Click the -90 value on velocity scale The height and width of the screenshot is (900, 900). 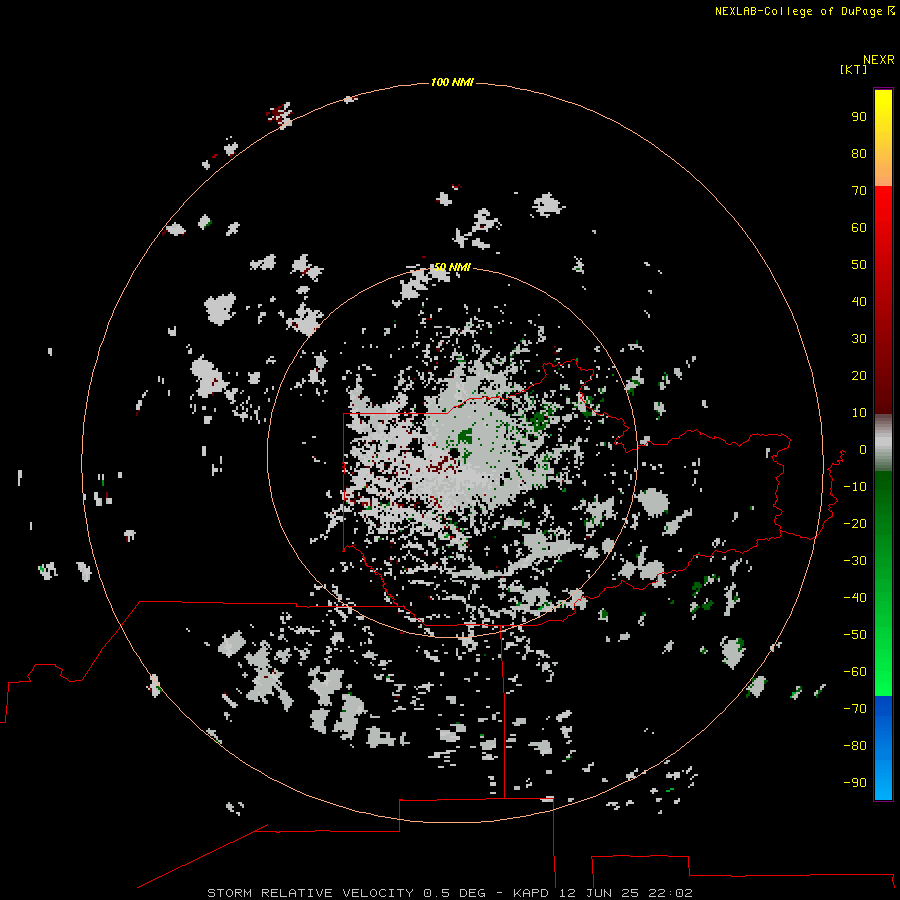pyautogui.click(x=855, y=783)
